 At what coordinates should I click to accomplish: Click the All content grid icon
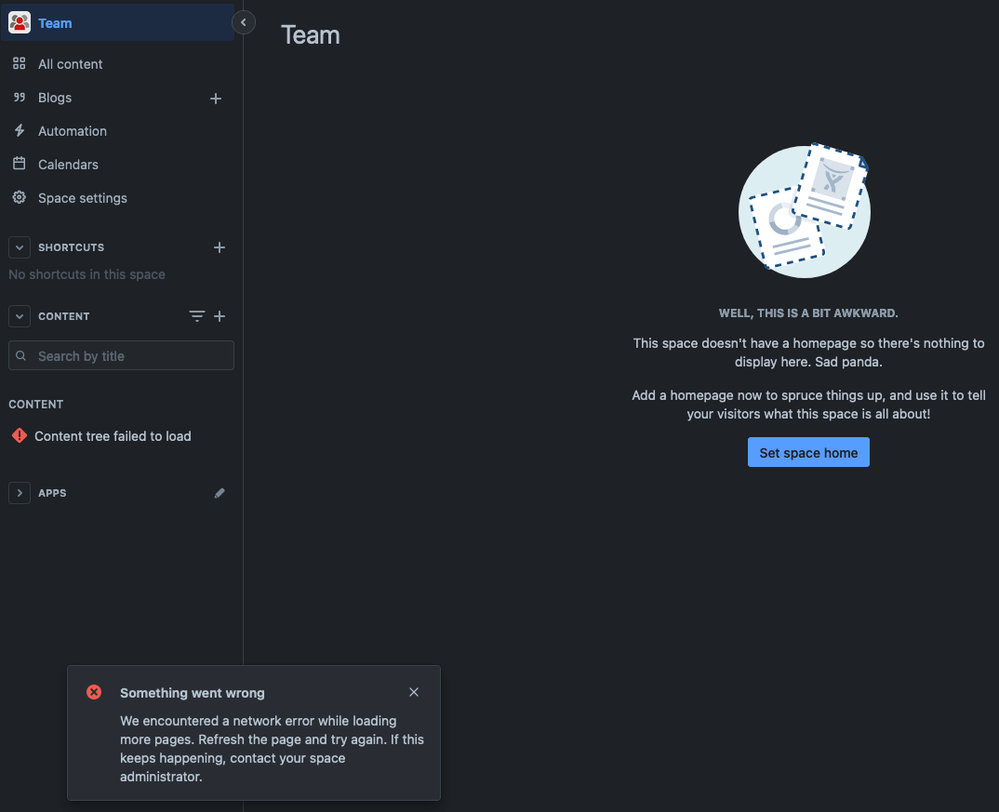coord(19,63)
